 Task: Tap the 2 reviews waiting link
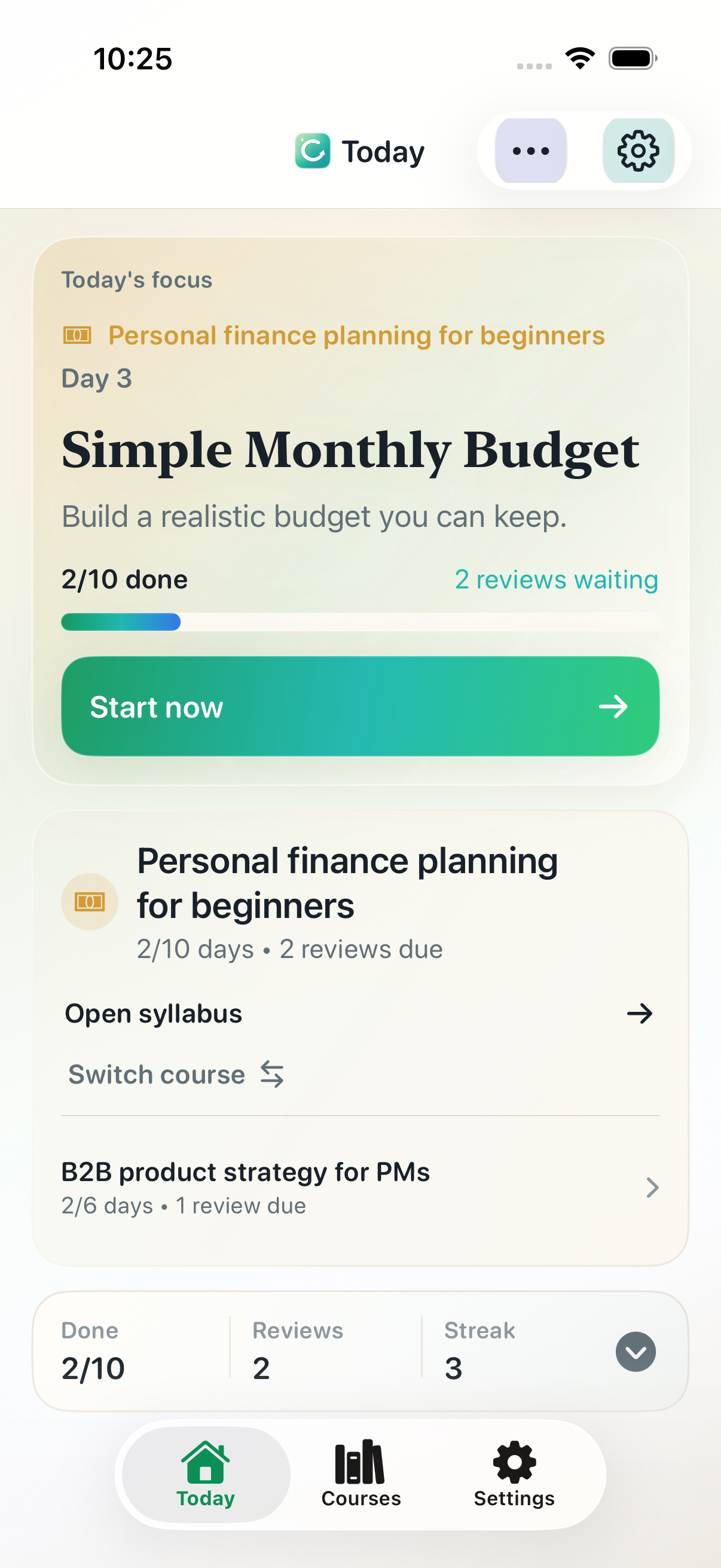555,579
